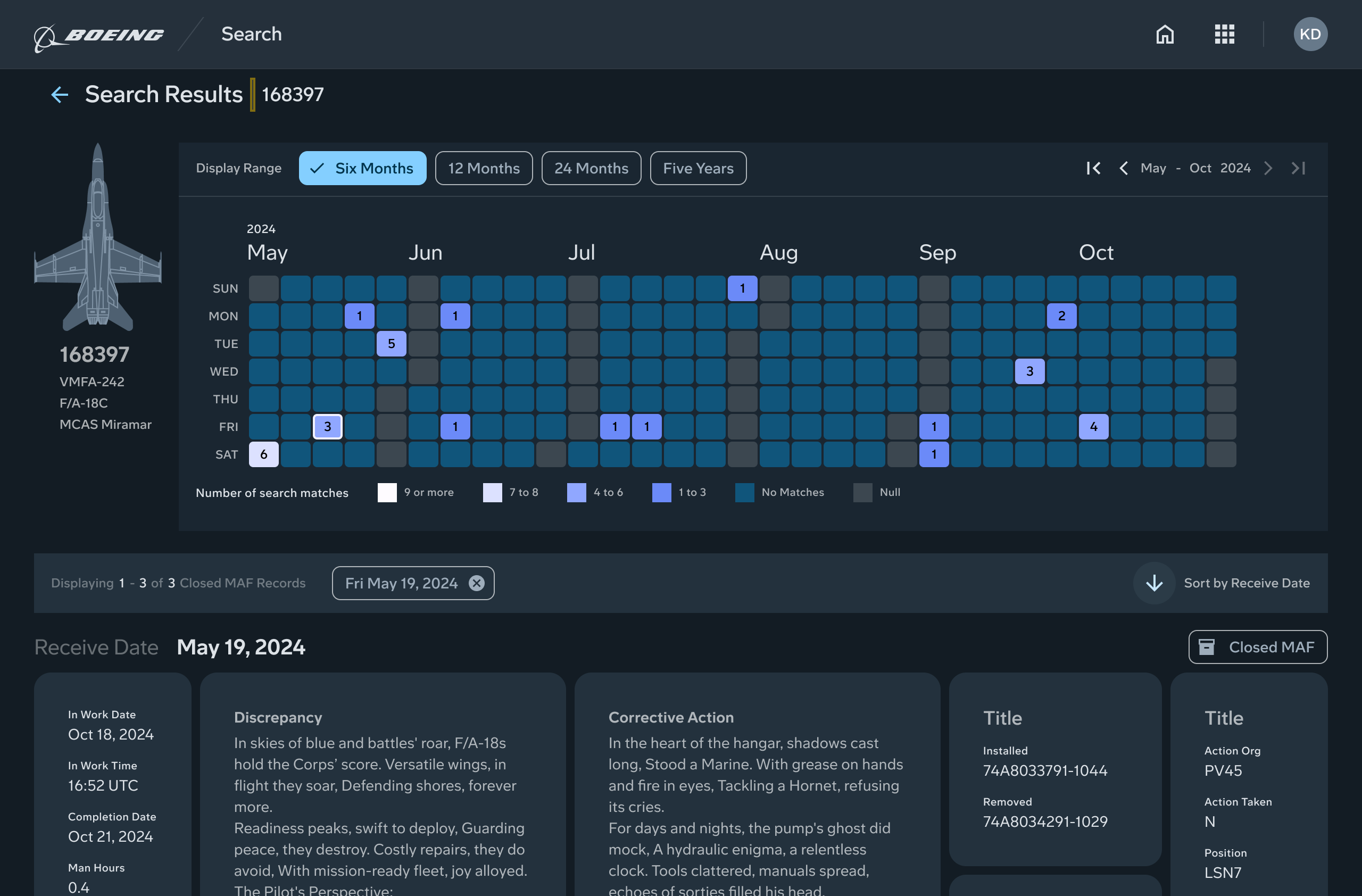Click the Null legend swatch
The width and height of the screenshot is (1362, 896).
tap(862, 493)
